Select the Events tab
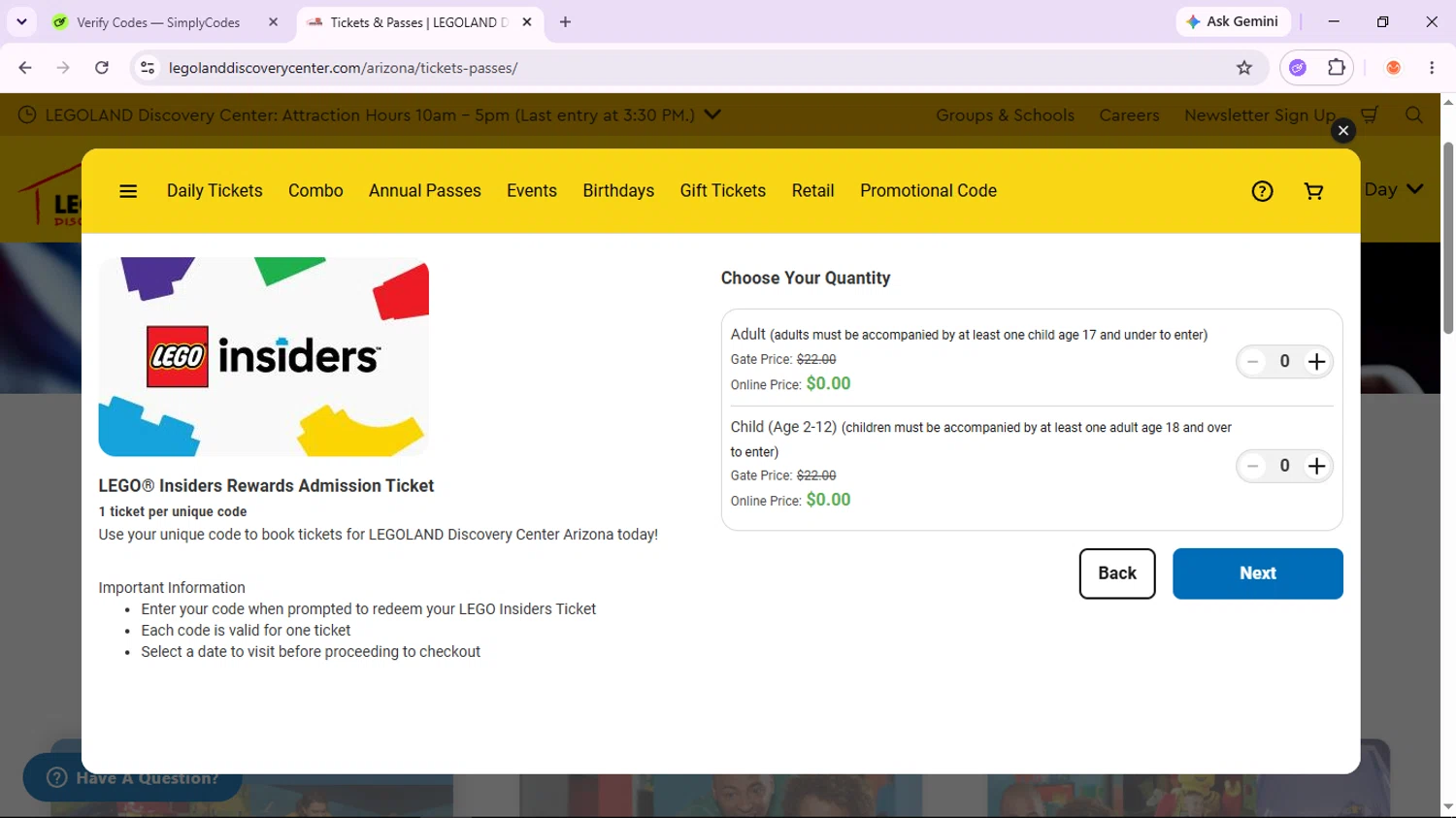Viewport: 1456px width, 818px height. tap(532, 191)
